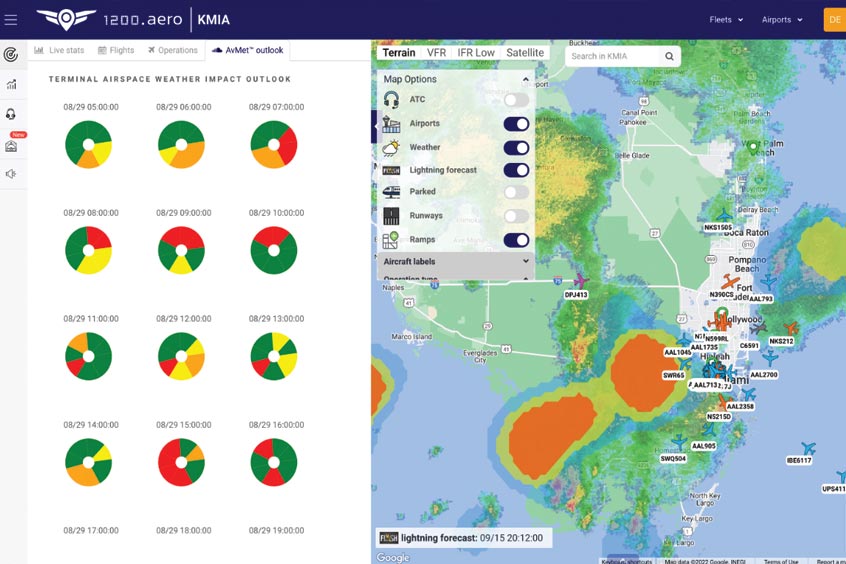The height and width of the screenshot is (564, 846).
Task: Open the Fleets dropdown
Action: [726, 19]
